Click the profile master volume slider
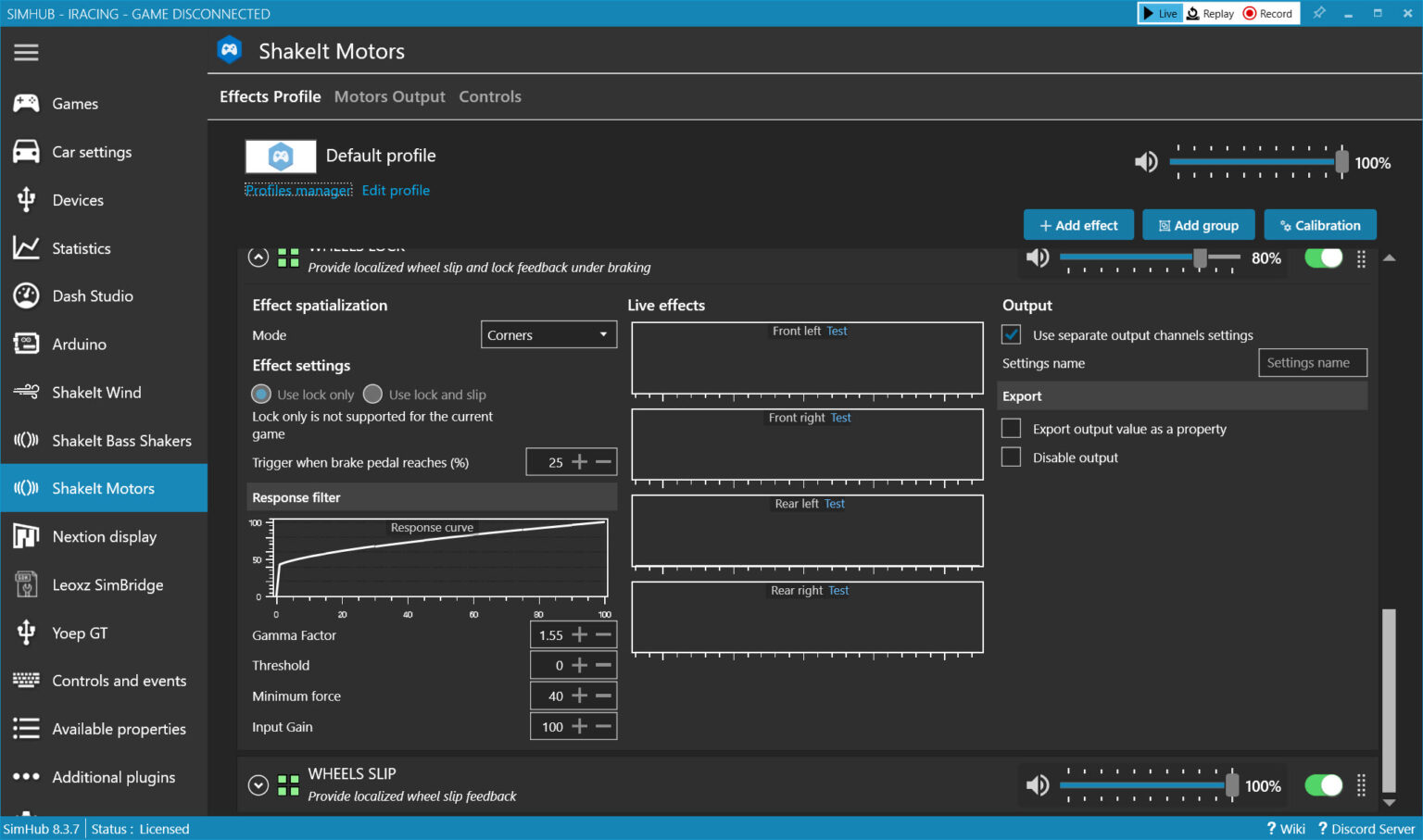Viewport: 1423px width, 840px height. point(1255,162)
